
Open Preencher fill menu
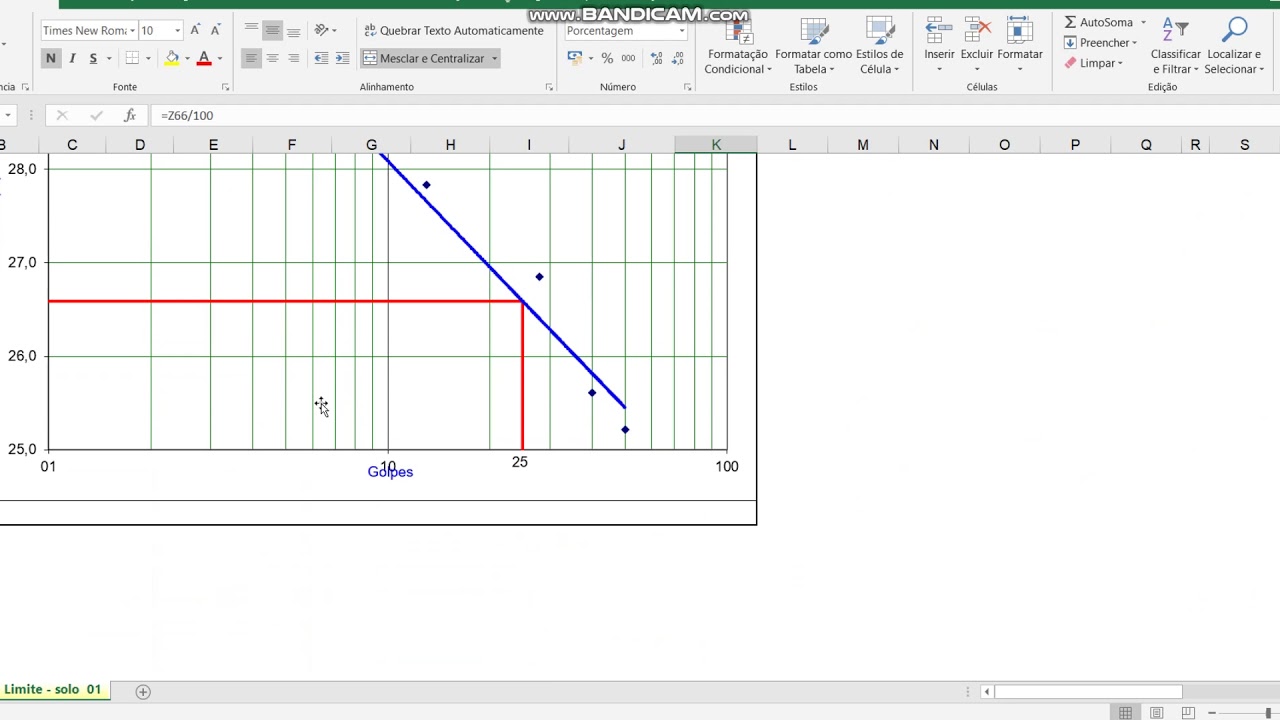tap(1101, 43)
